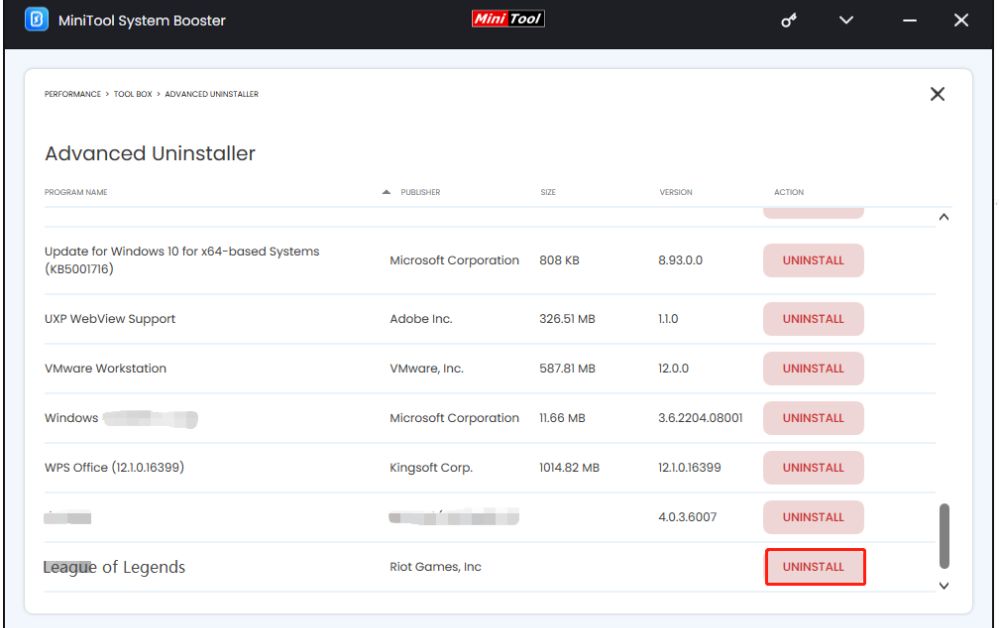Open the title bar chevron dropdown menu
The image size is (1000, 628).
tap(846, 21)
